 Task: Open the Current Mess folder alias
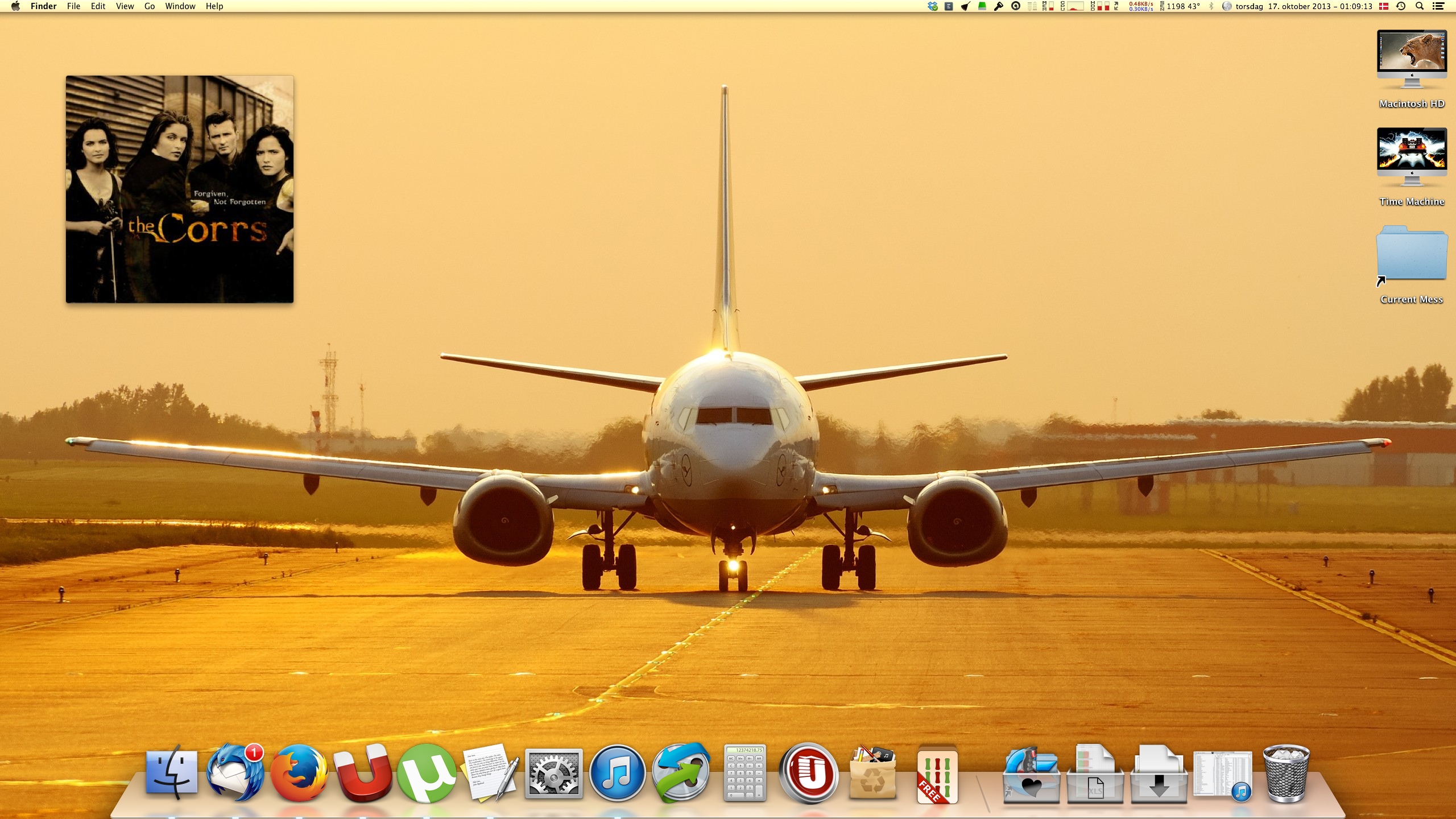click(1412, 254)
